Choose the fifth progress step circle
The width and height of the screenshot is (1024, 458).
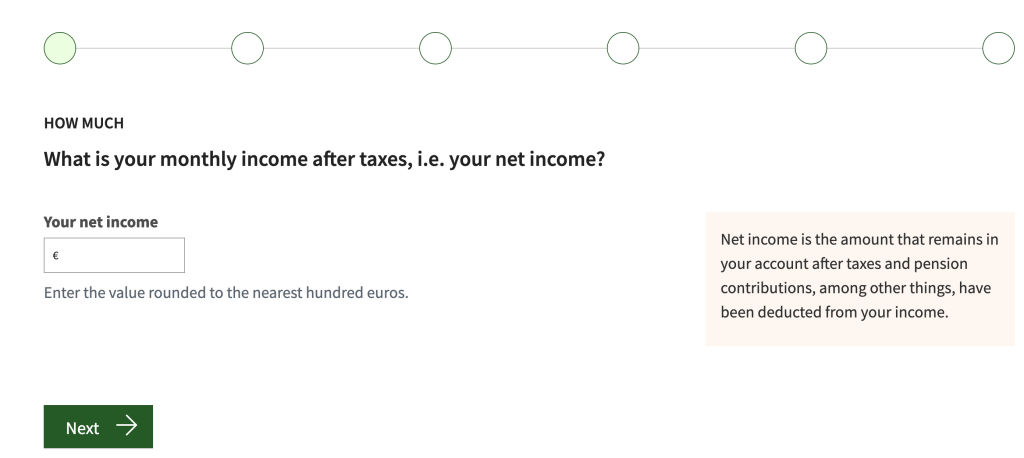811,48
